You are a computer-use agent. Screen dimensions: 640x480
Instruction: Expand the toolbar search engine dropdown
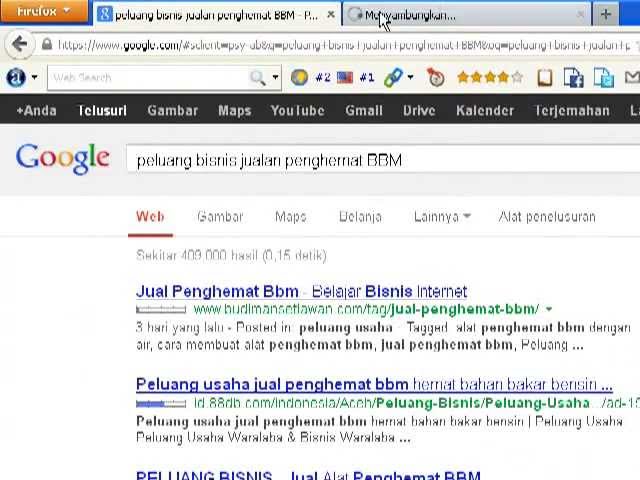pos(275,78)
